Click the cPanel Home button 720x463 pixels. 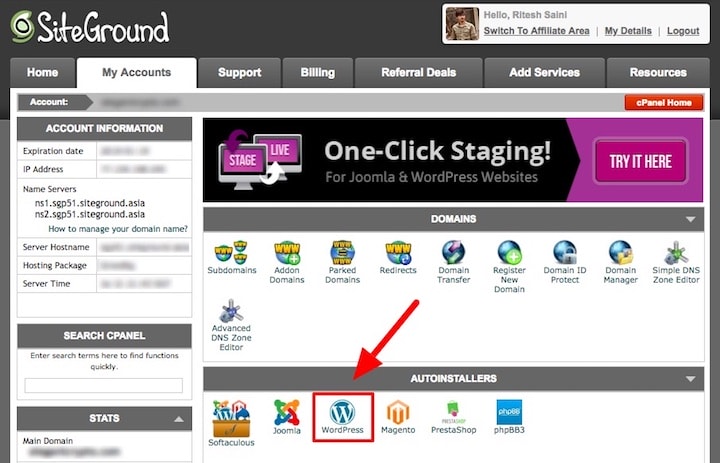coord(664,102)
